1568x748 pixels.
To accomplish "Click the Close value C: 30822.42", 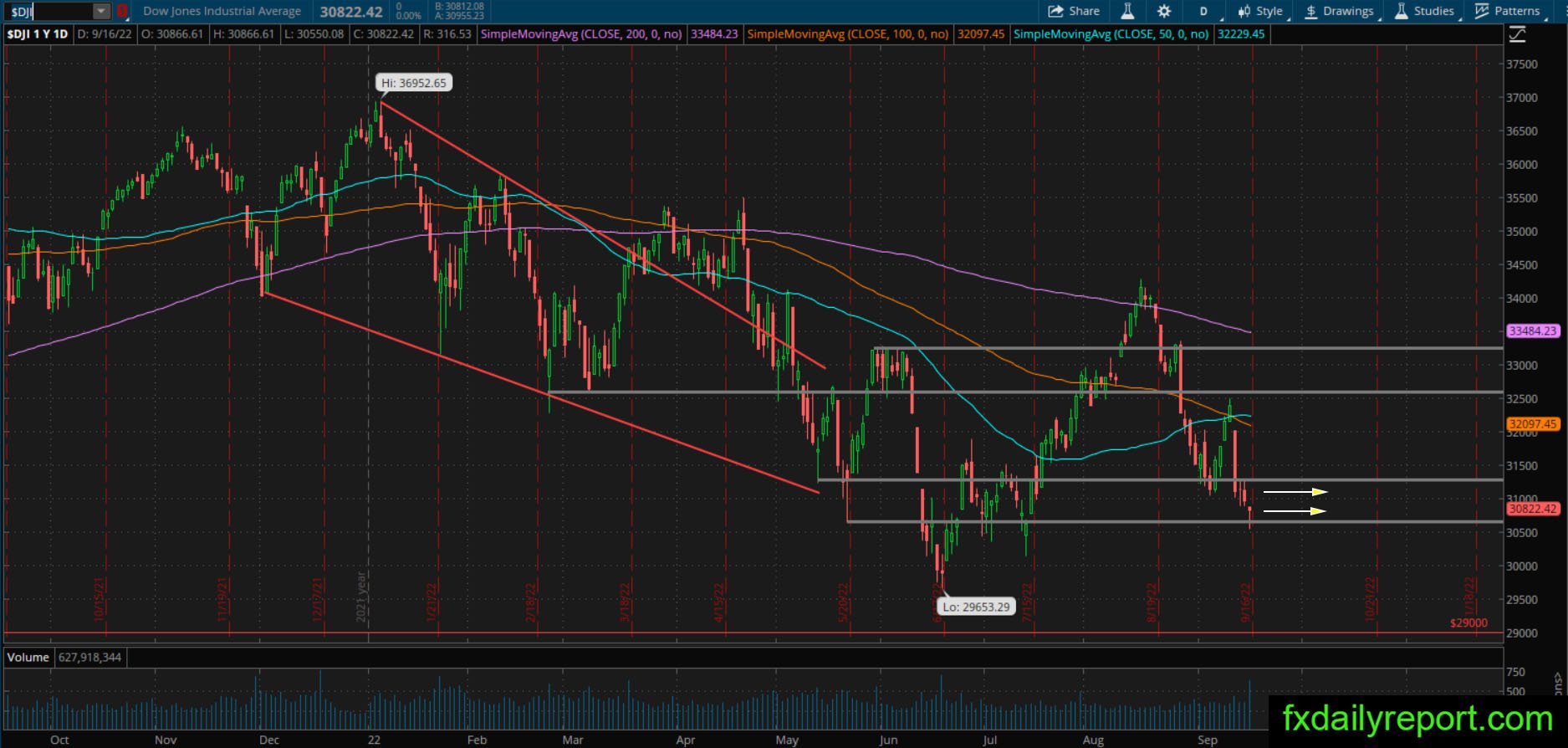I will click(384, 34).
